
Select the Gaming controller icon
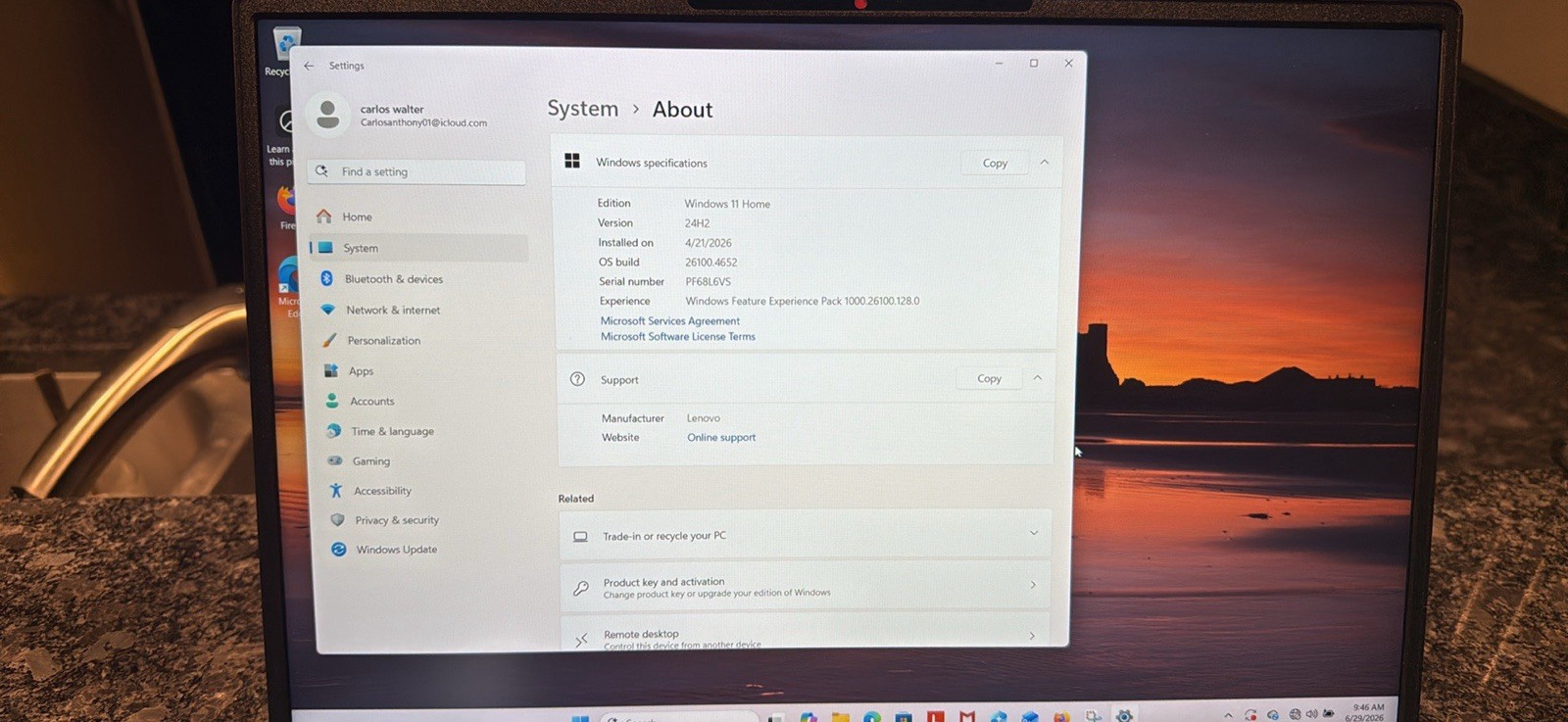point(335,460)
